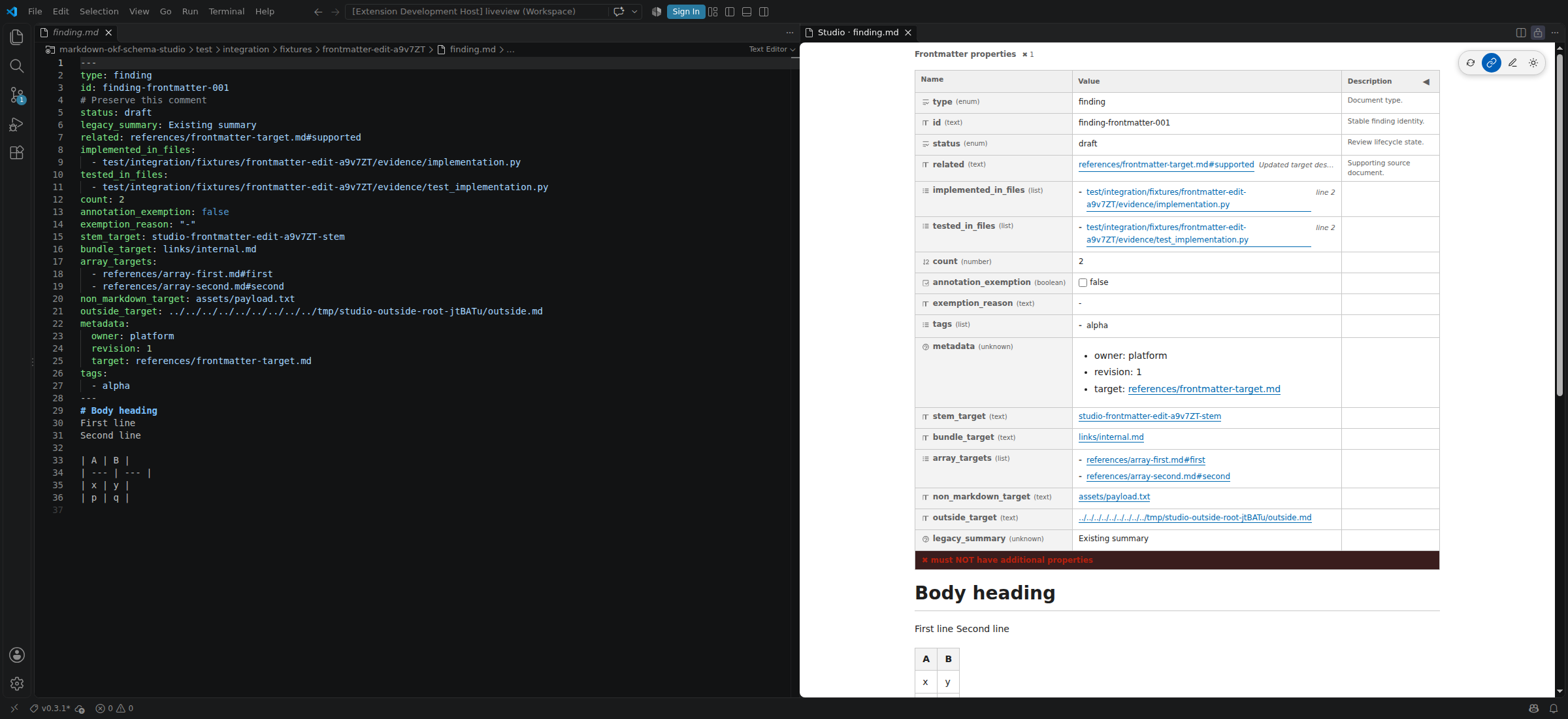Open frontmatter-edit-a9v7ZT breadcrumb segment
This screenshot has width=1568, height=719.
(374, 49)
